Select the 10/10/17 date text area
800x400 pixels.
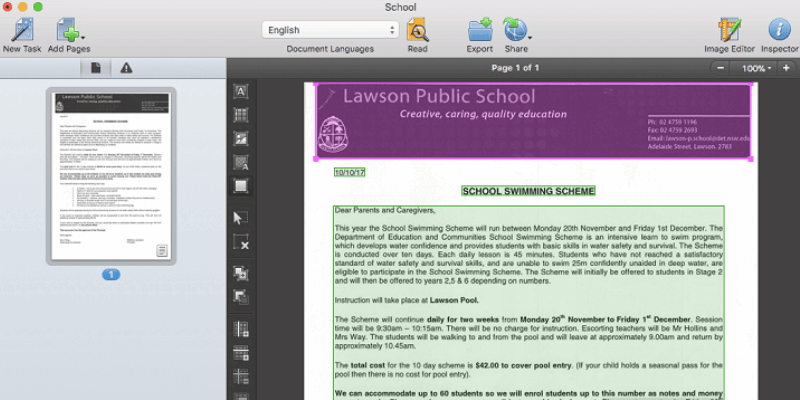(349, 172)
